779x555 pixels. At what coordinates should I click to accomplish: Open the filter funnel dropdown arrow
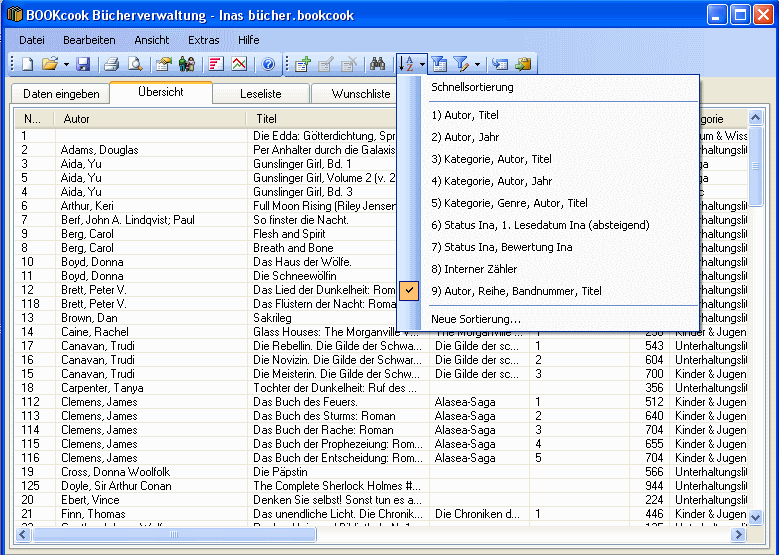[478, 65]
